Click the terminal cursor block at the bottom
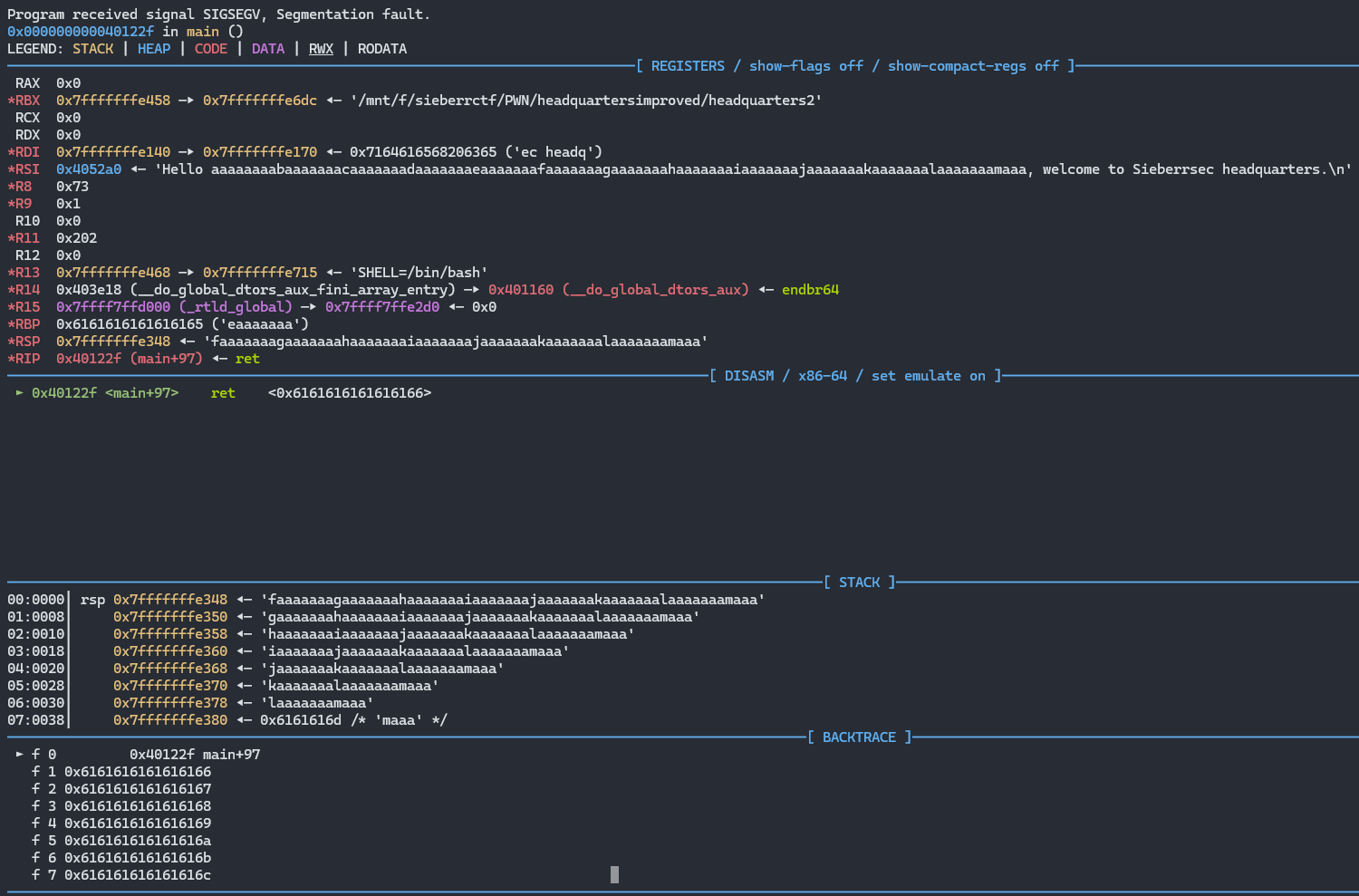 coord(614,874)
